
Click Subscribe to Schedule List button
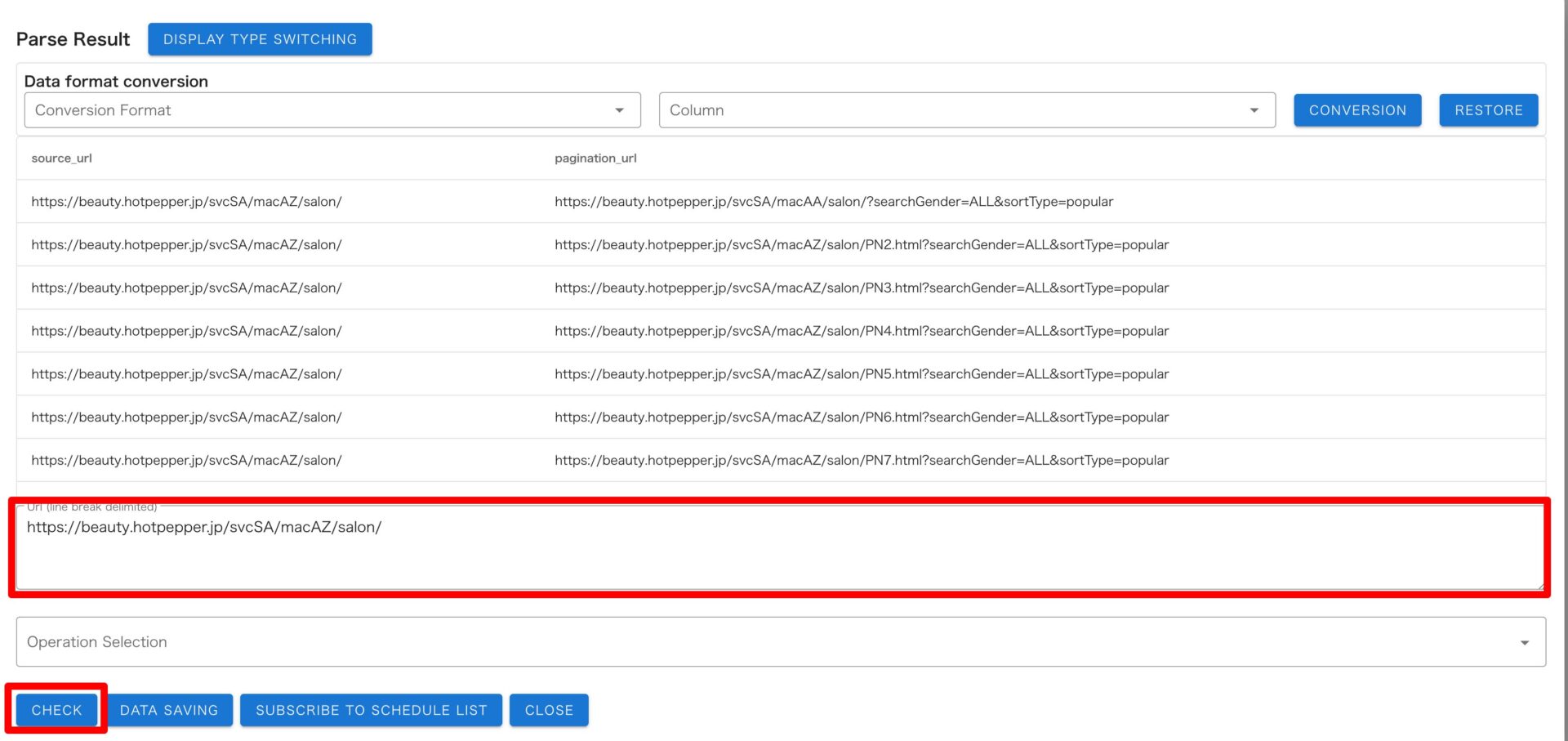point(371,710)
